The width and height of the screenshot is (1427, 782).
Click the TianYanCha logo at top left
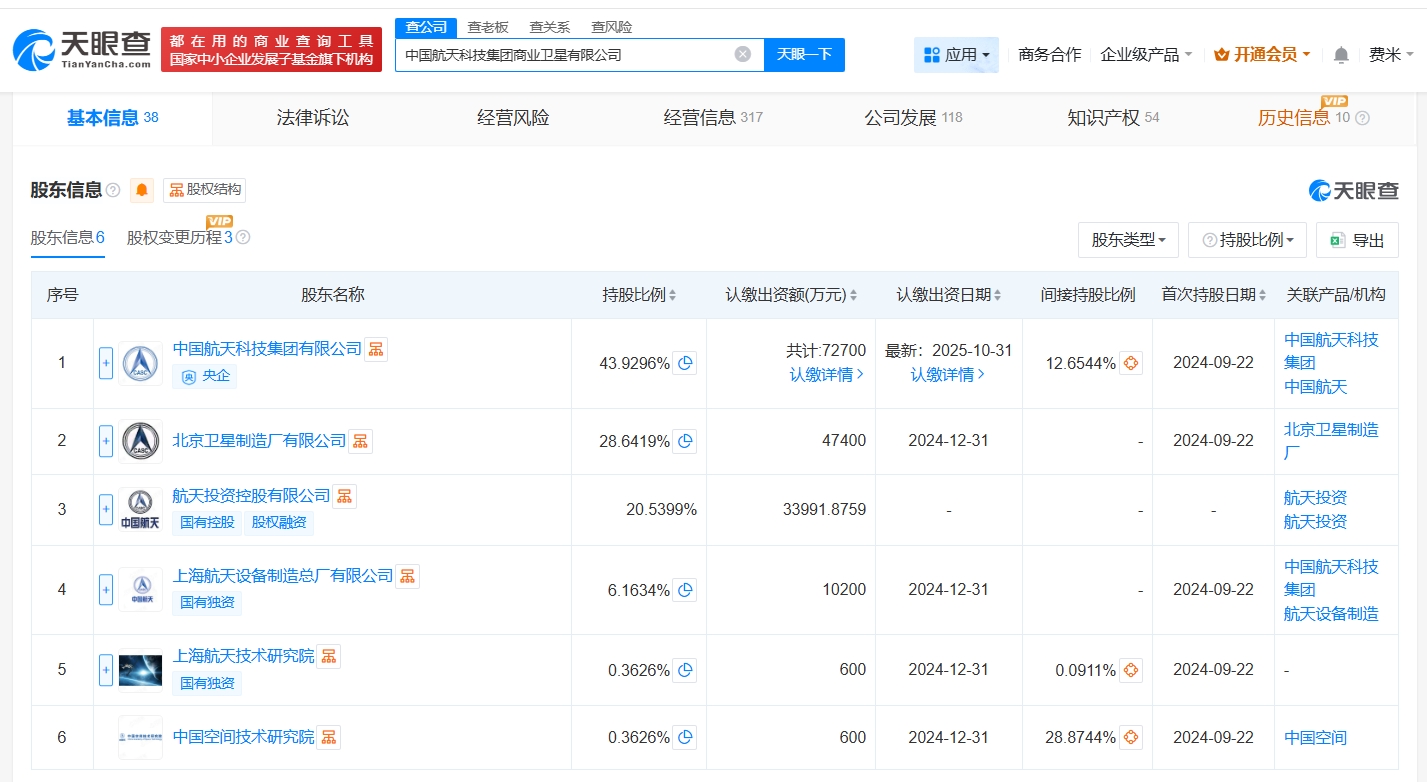pyautogui.click(x=82, y=49)
